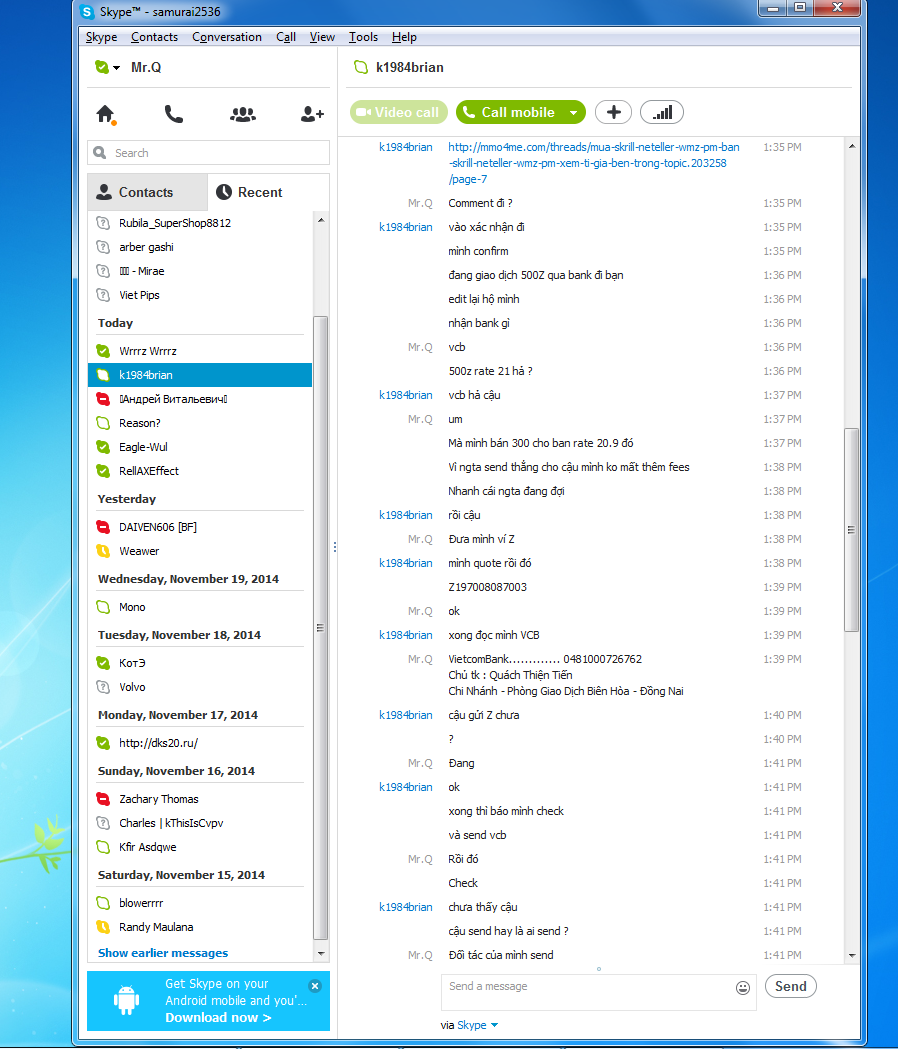Open the Charles | kThisIsCvpv conversation
898x1049 pixels.
click(199, 823)
